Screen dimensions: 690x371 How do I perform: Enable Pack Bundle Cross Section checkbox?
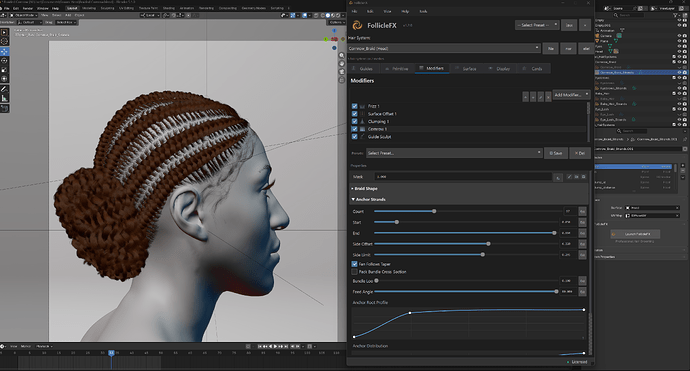point(354,272)
